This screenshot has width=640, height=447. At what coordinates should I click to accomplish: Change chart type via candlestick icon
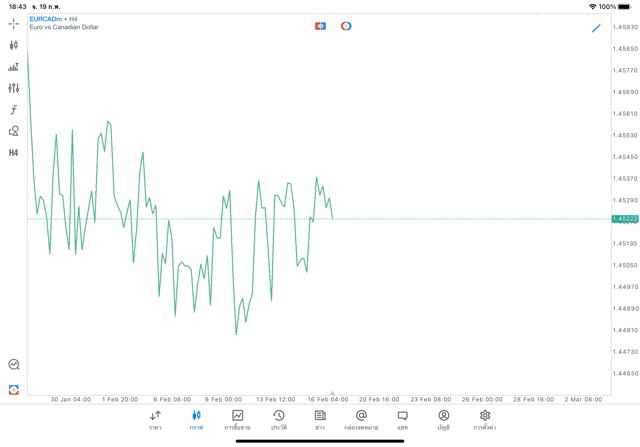[x=13, y=45]
